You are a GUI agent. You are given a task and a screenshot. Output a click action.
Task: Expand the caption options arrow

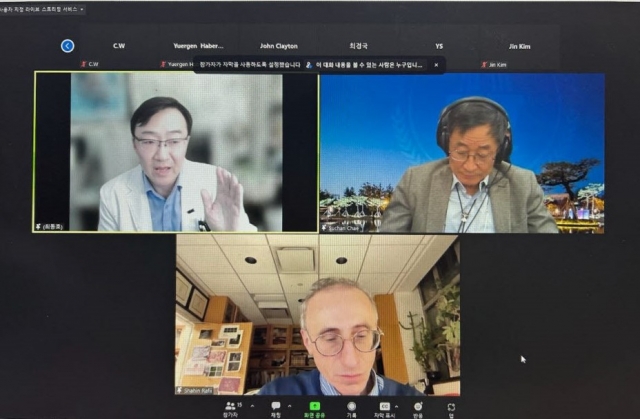coord(396,406)
